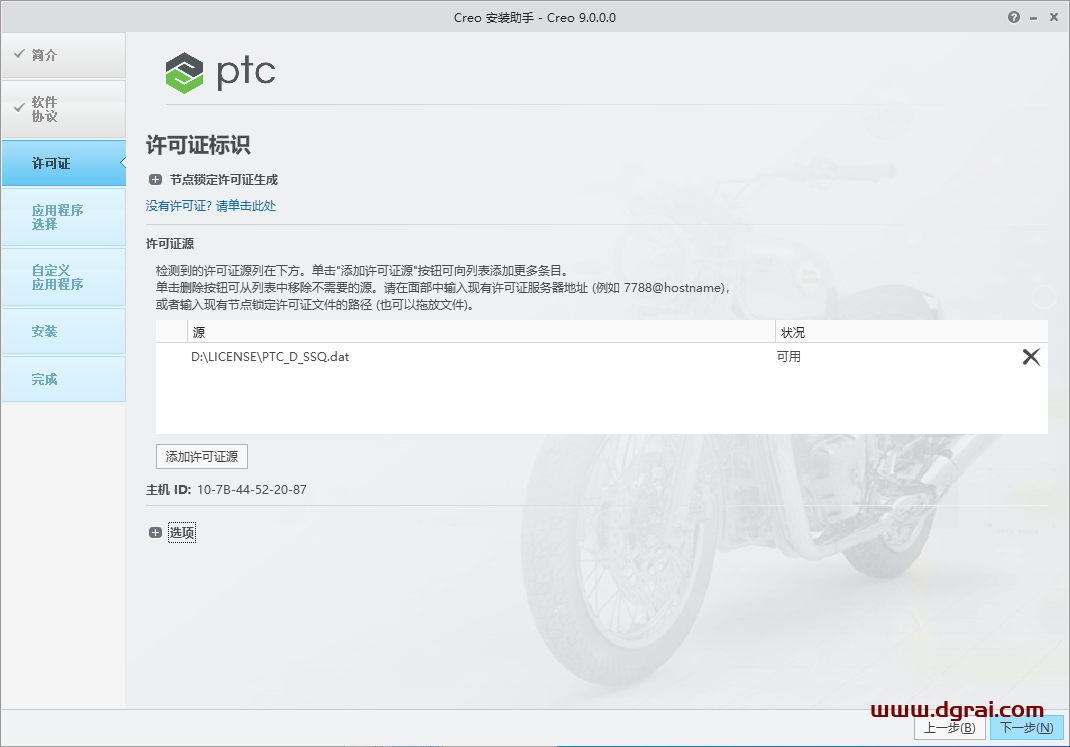Expand the 节点锁定许可证生成 section
This screenshot has height=747, width=1070.
156,180
